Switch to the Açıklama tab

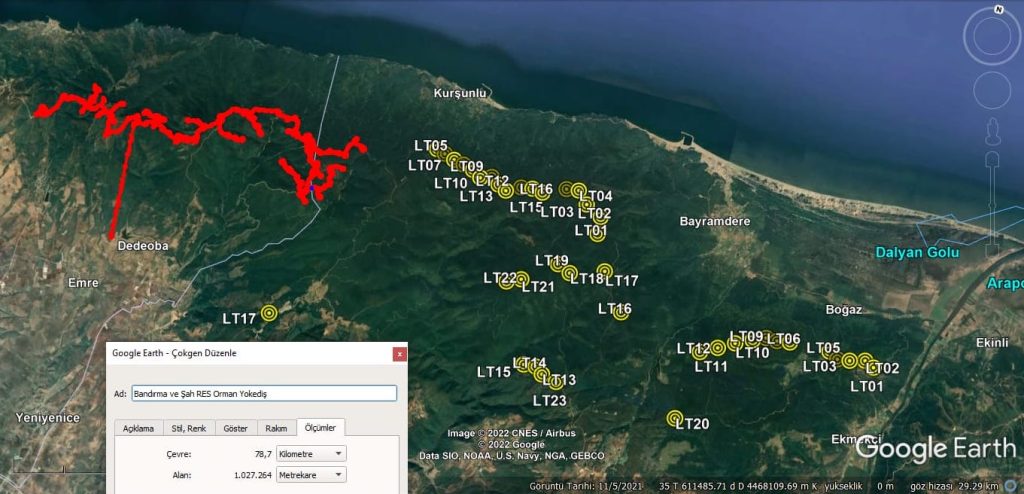[x=138, y=428]
